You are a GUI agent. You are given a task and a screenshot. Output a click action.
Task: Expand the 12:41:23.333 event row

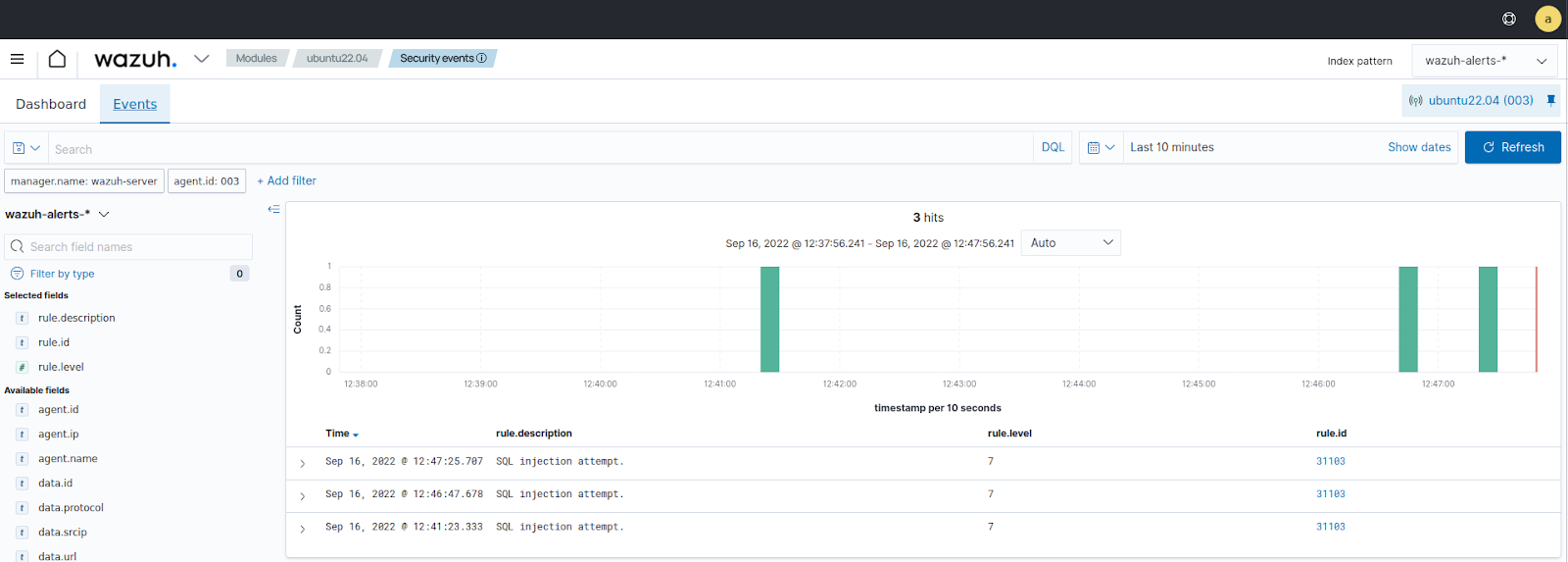[x=302, y=529]
